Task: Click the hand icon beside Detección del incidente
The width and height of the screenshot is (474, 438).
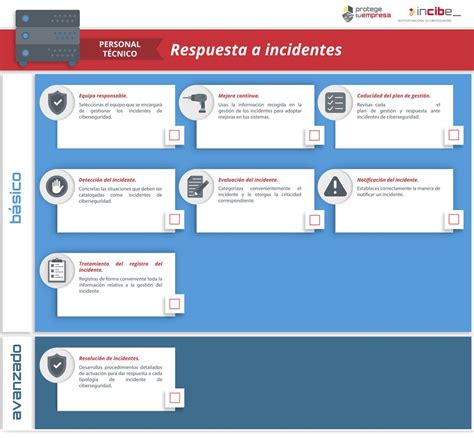Action: pyautogui.click(x=57, y=186)
